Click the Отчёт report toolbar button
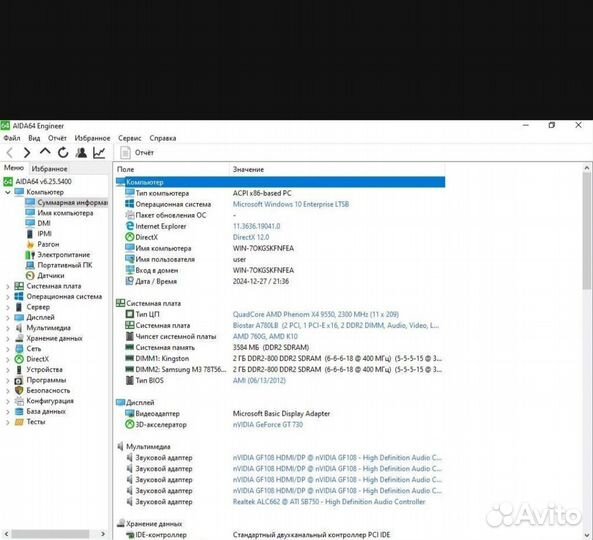 [137, 153]
